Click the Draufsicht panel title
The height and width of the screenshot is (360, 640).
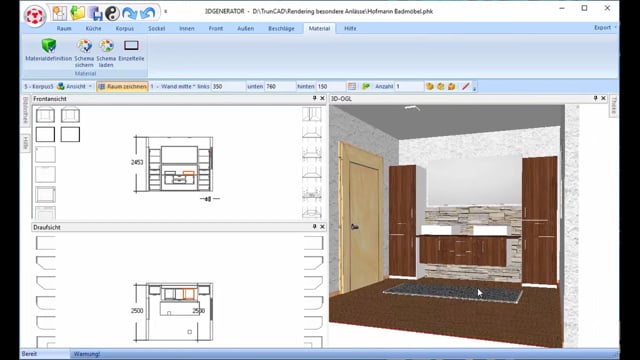47,227
